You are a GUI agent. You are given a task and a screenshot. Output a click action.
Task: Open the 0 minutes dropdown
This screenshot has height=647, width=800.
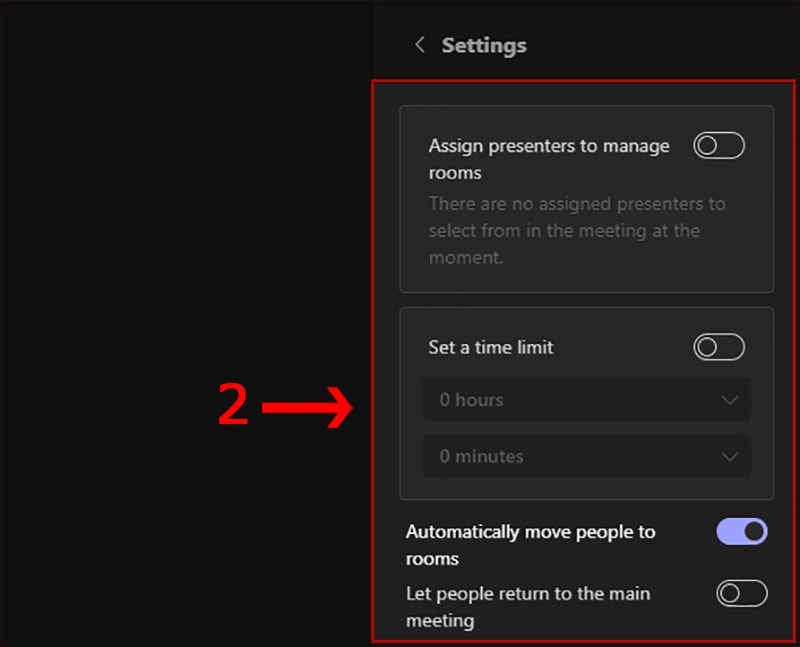(586, 456)
